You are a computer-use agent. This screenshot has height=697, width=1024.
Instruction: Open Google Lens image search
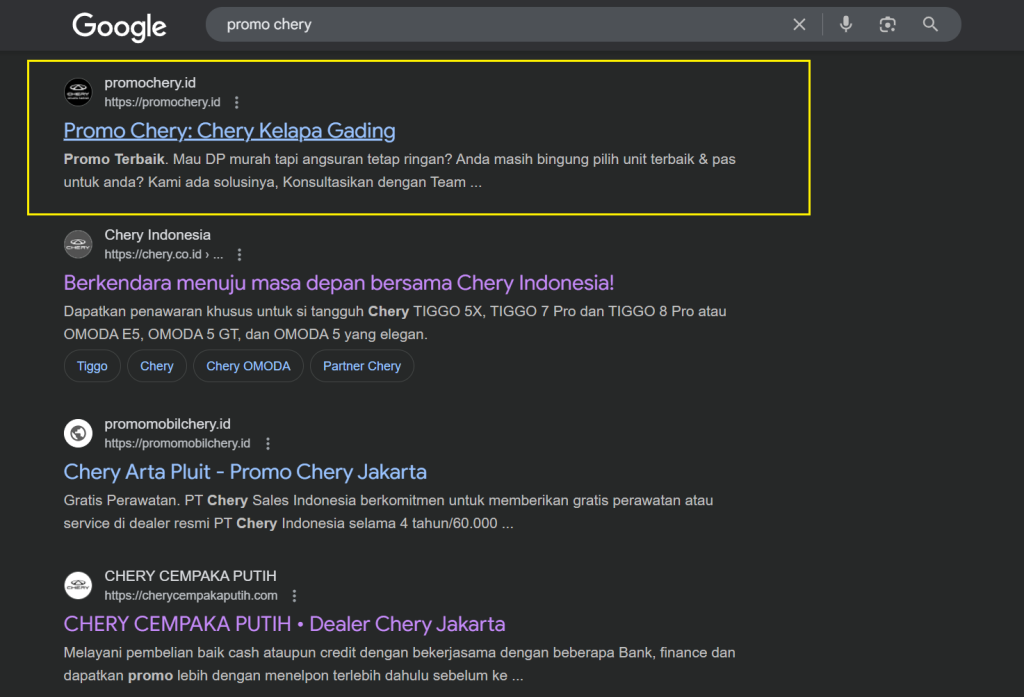(x=887, y=25)
